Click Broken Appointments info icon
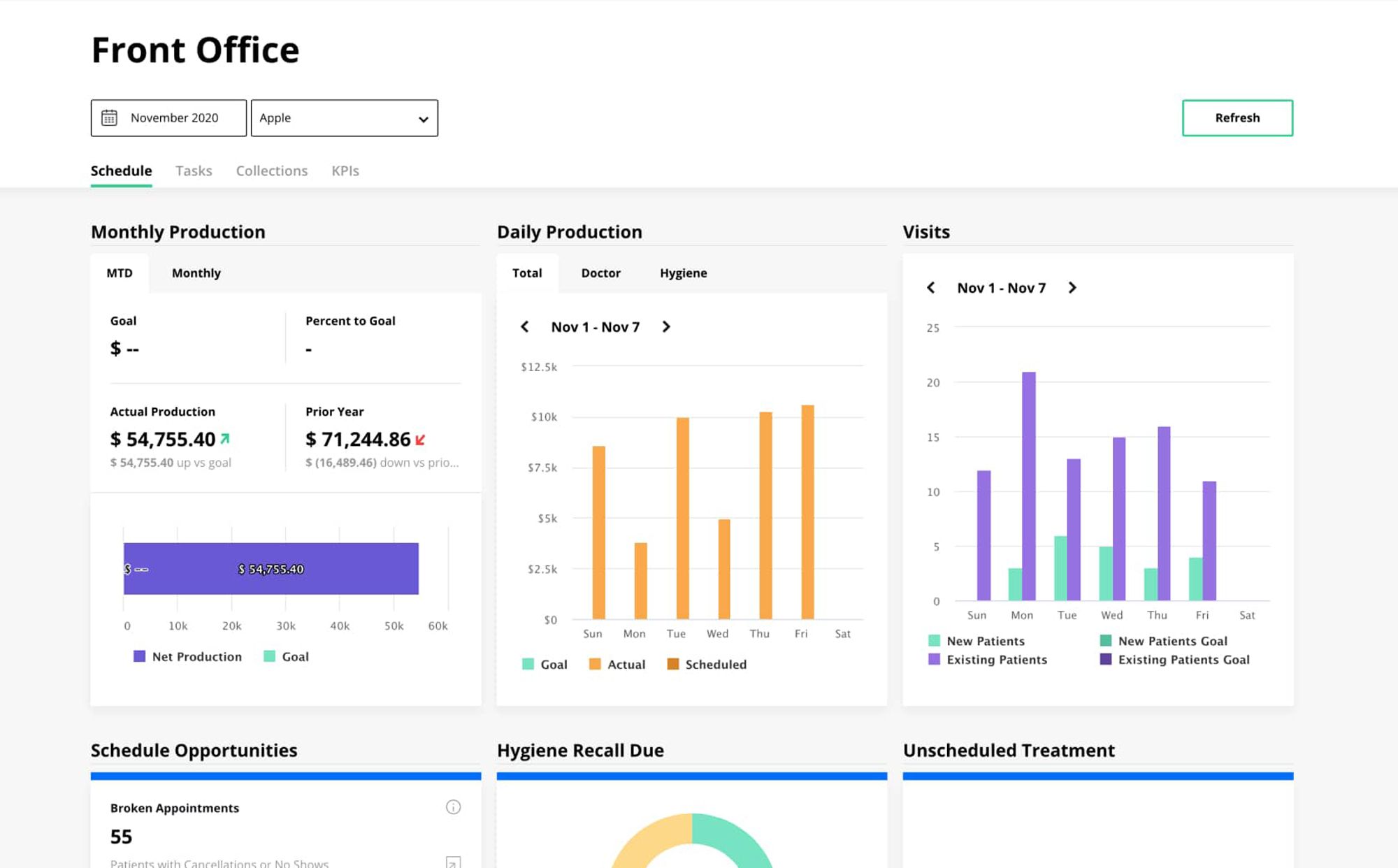The image size is (1398, 868). point(453,807)
